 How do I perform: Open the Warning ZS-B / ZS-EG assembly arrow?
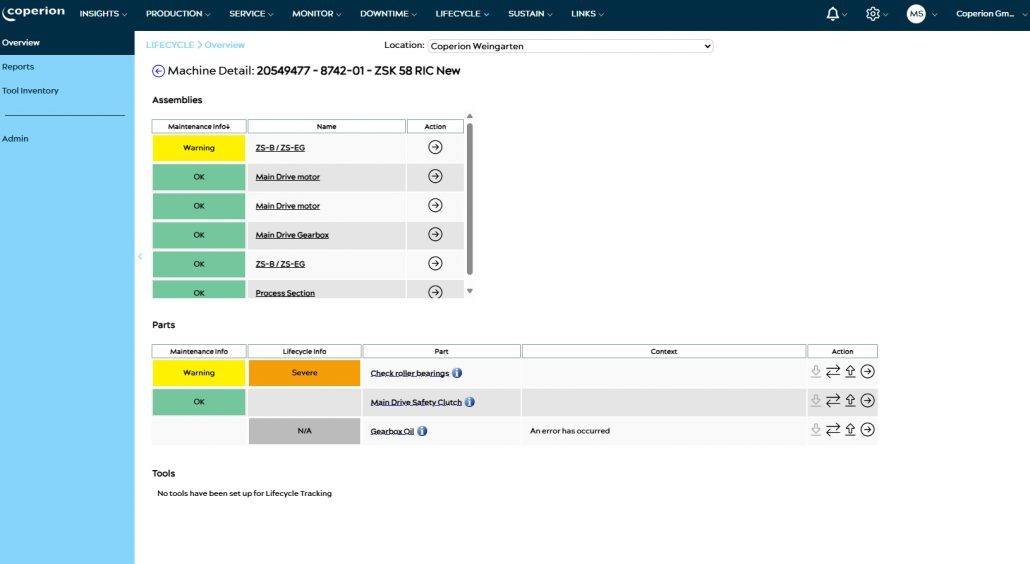point(435,147)
